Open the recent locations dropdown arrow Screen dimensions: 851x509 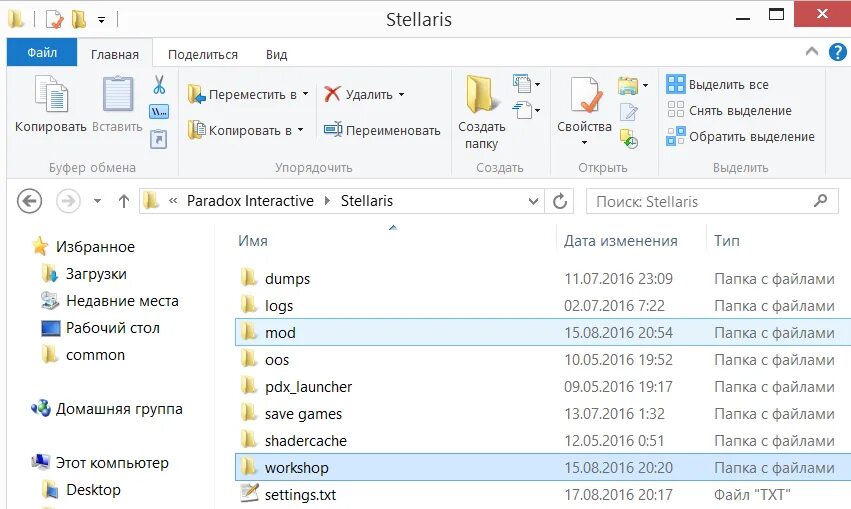(x=97, y=201)
